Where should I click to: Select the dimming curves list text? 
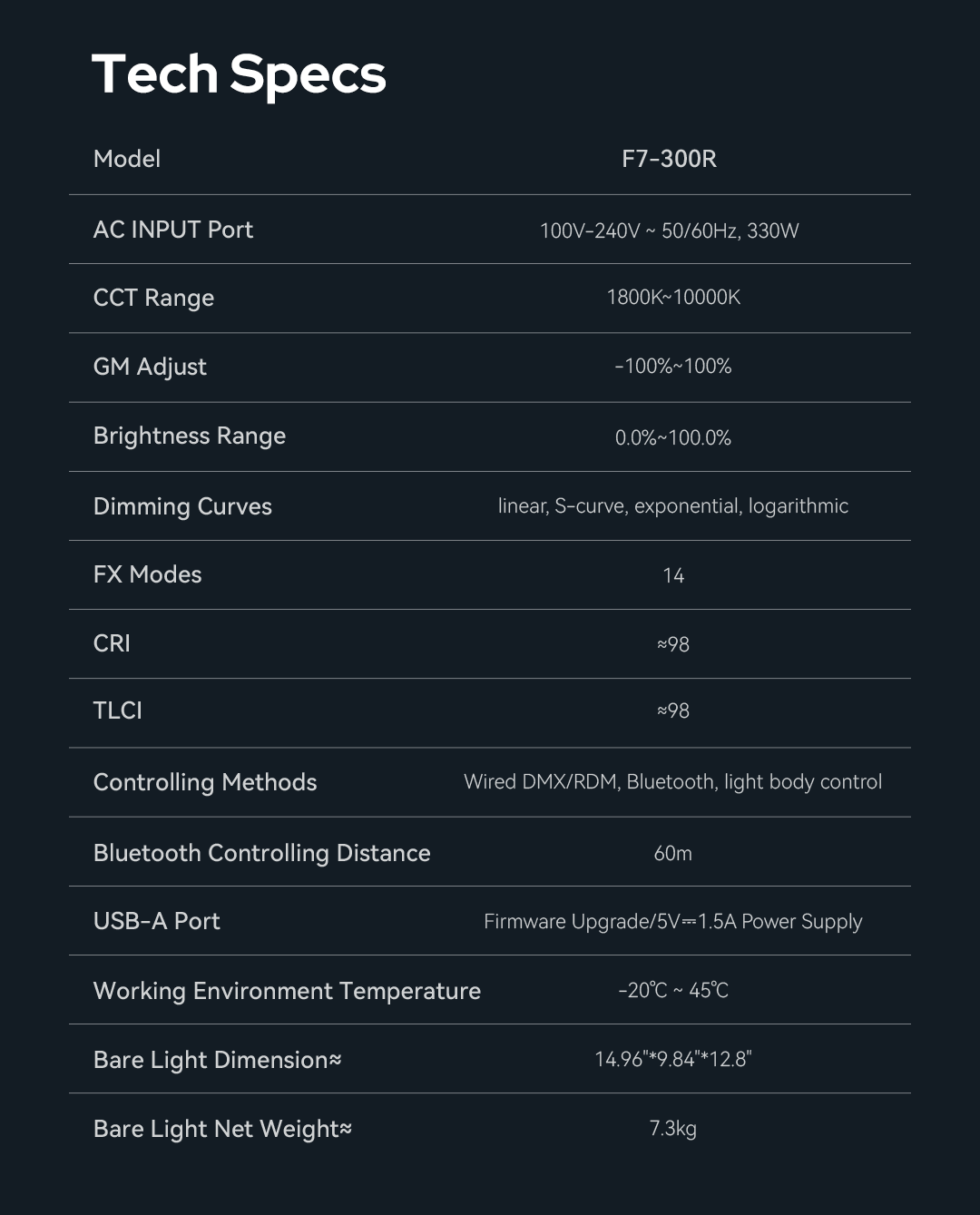pyautogui.click(x=672, y=506)
